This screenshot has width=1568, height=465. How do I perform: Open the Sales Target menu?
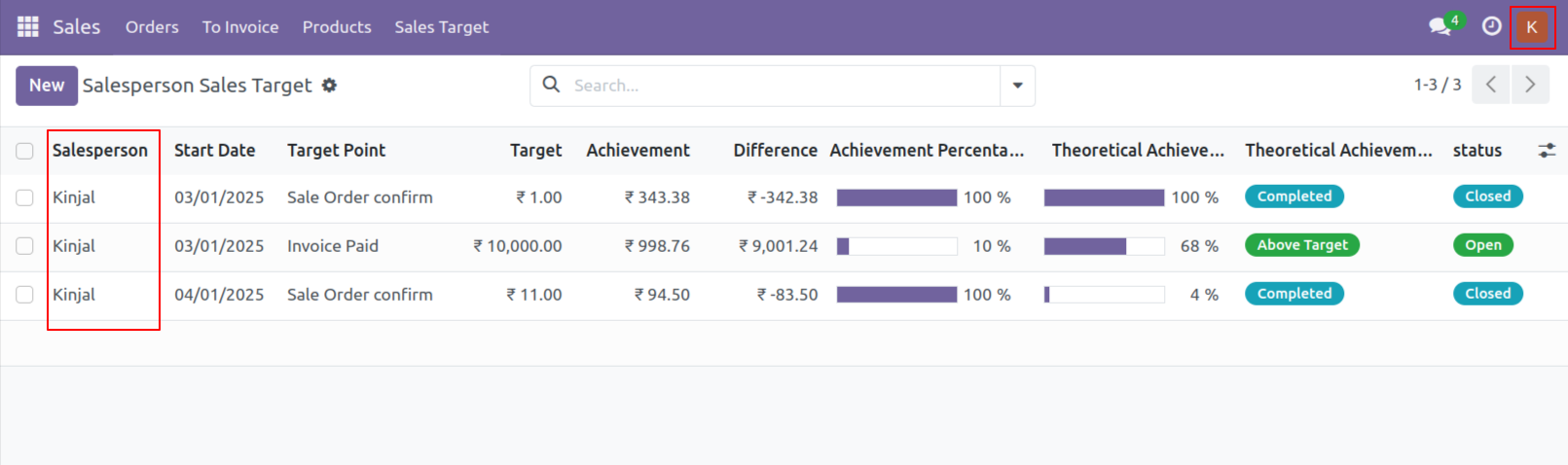pos(441,27)
